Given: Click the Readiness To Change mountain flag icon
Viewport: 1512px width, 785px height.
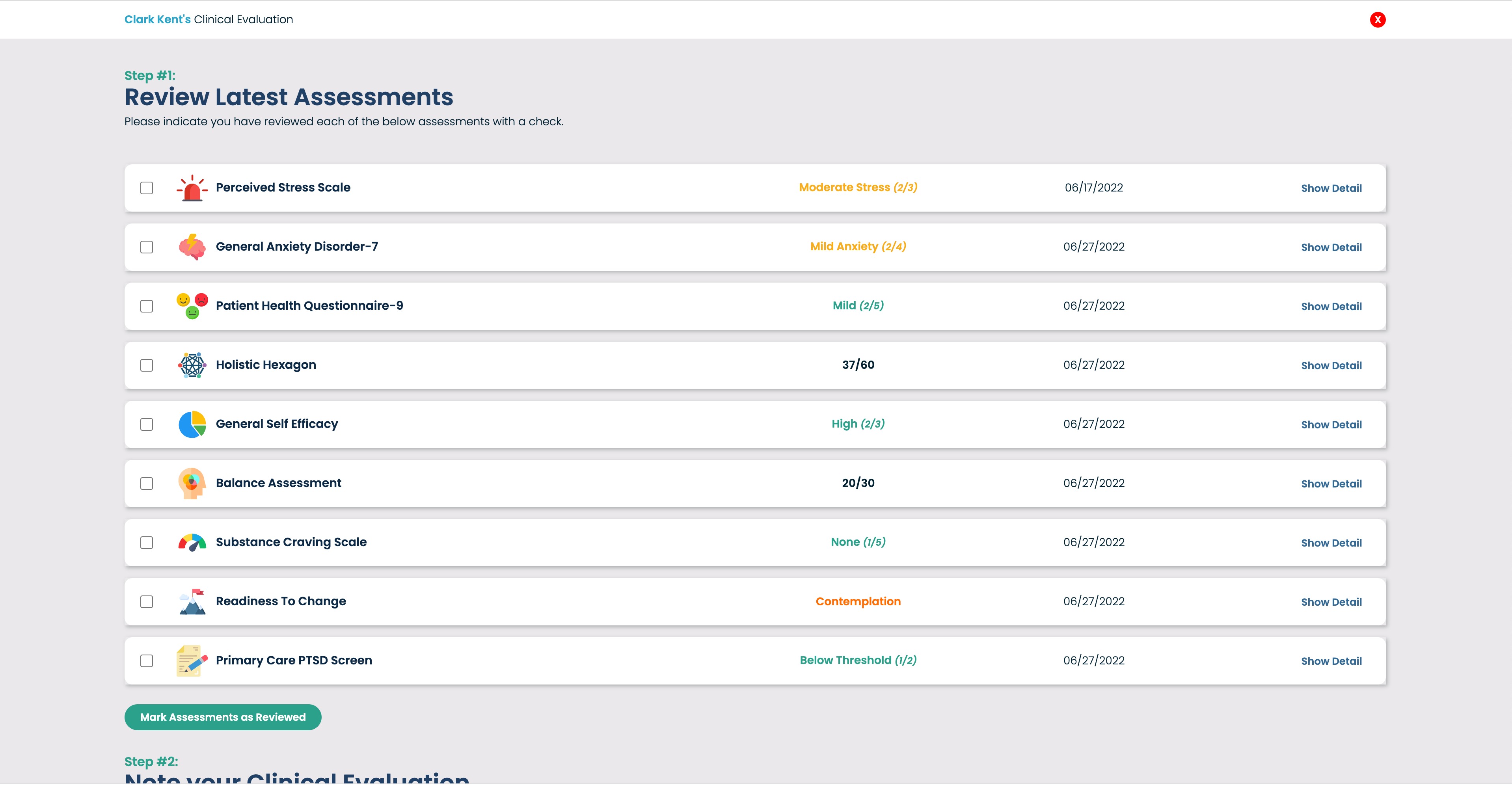Looking at the screenshot, I should pos(192,602).
